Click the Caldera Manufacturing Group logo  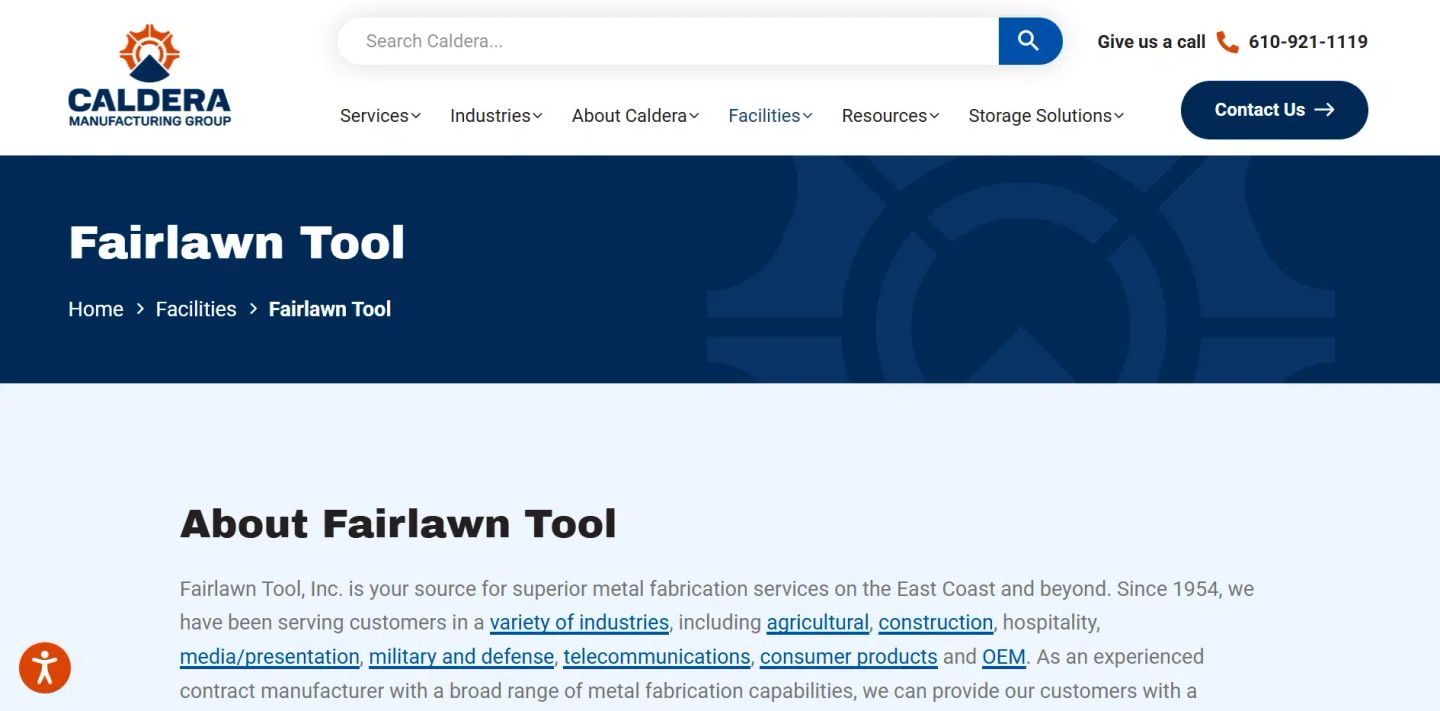click(149, 76)
